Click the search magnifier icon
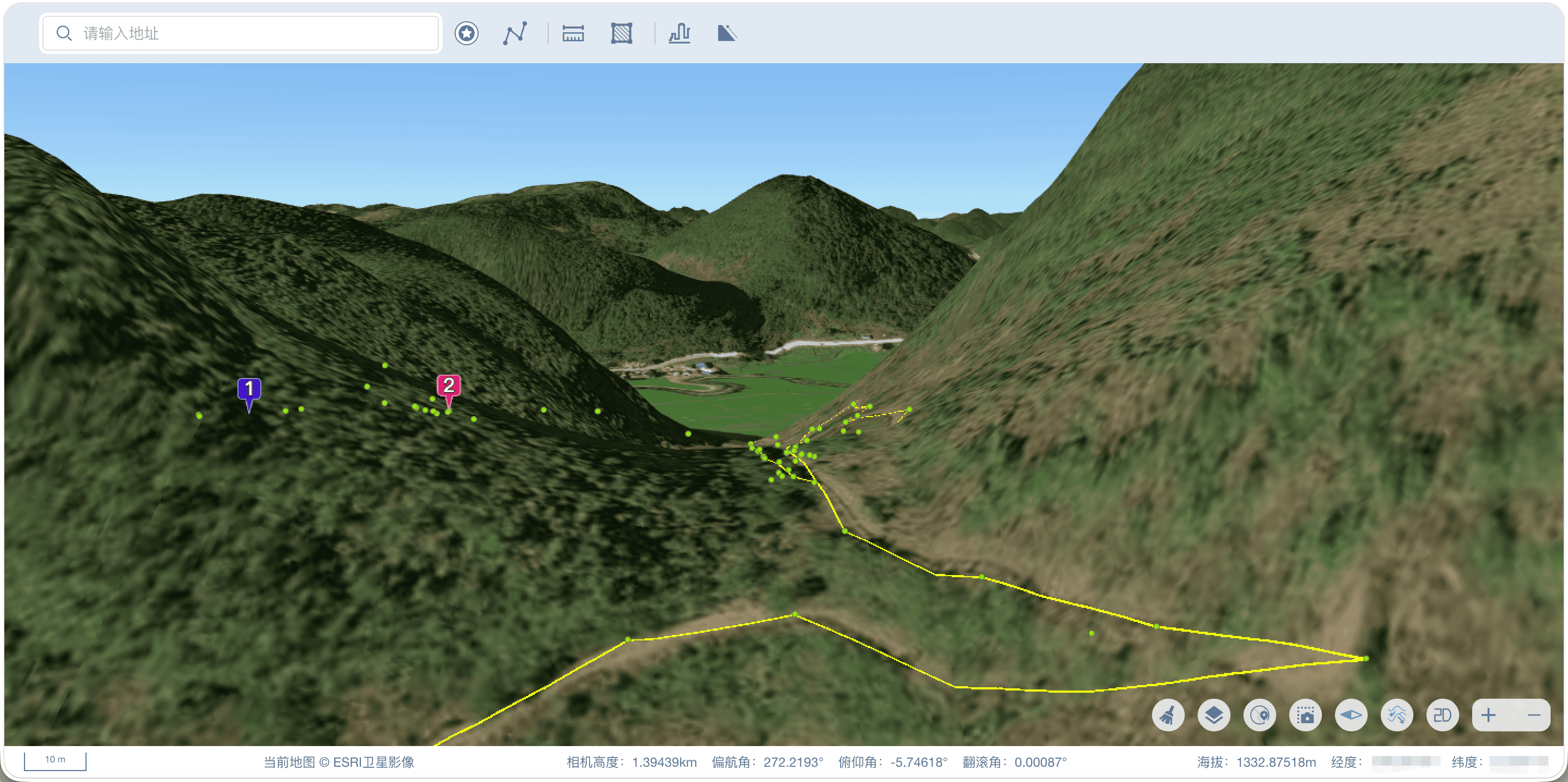1568x782 pixels. pos(64,33)
